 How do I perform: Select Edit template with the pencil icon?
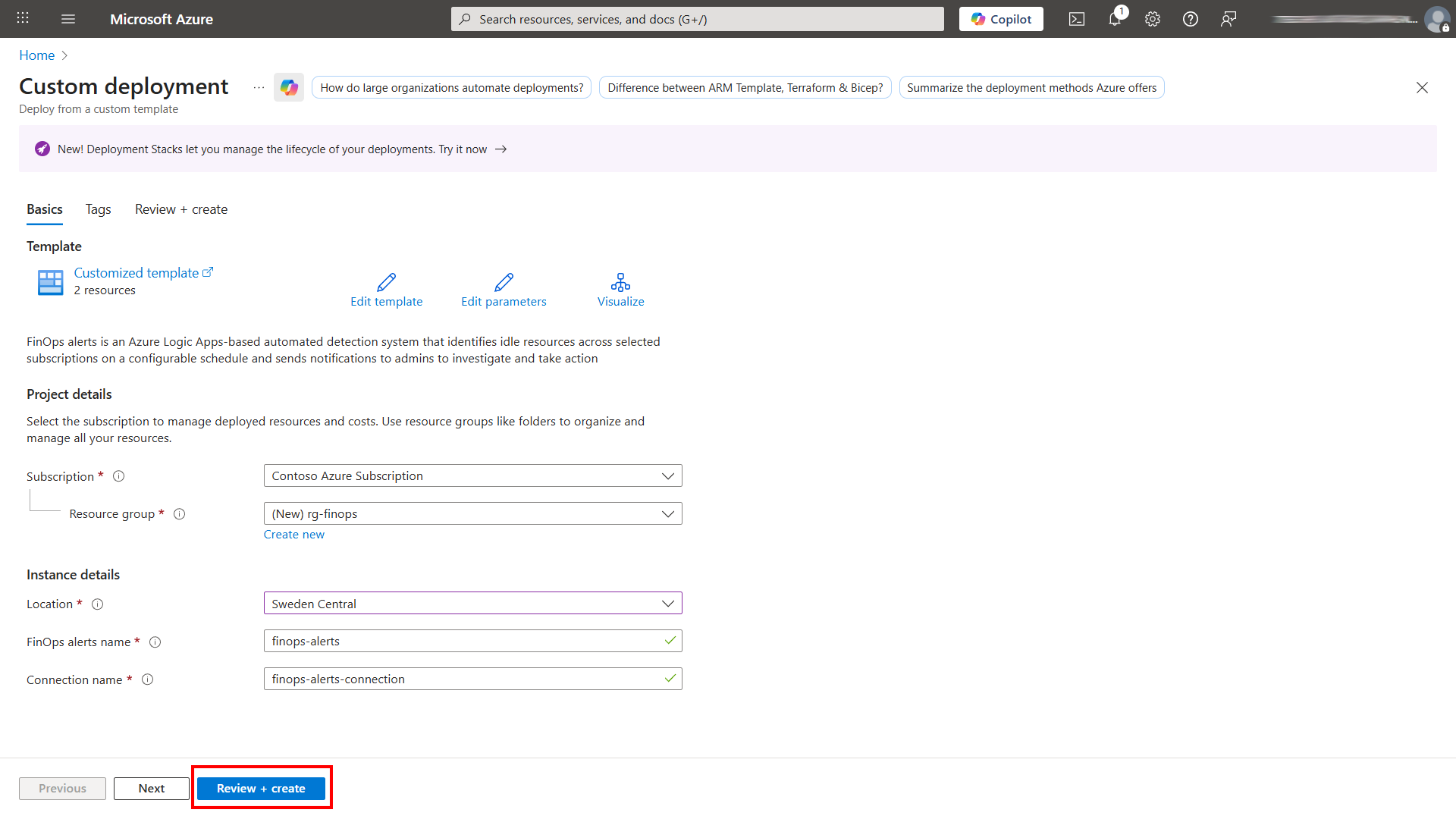click(386, 290)
